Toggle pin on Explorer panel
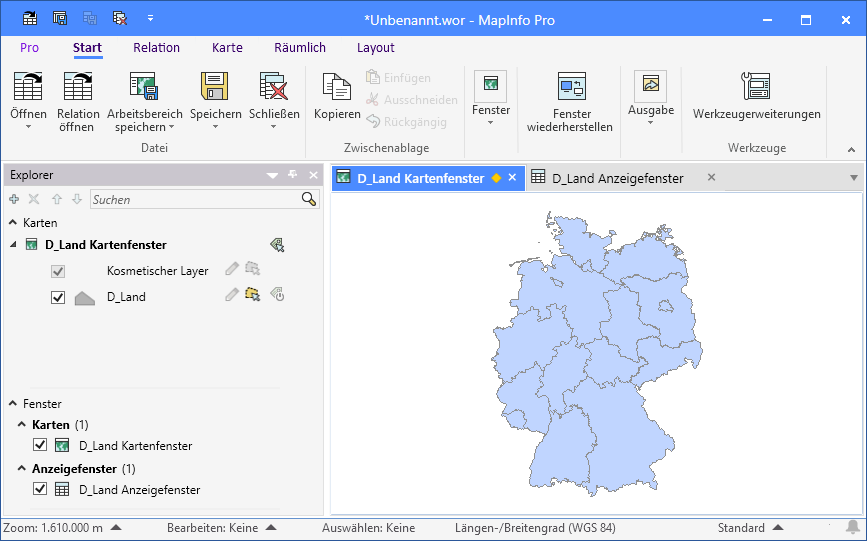 293,175
